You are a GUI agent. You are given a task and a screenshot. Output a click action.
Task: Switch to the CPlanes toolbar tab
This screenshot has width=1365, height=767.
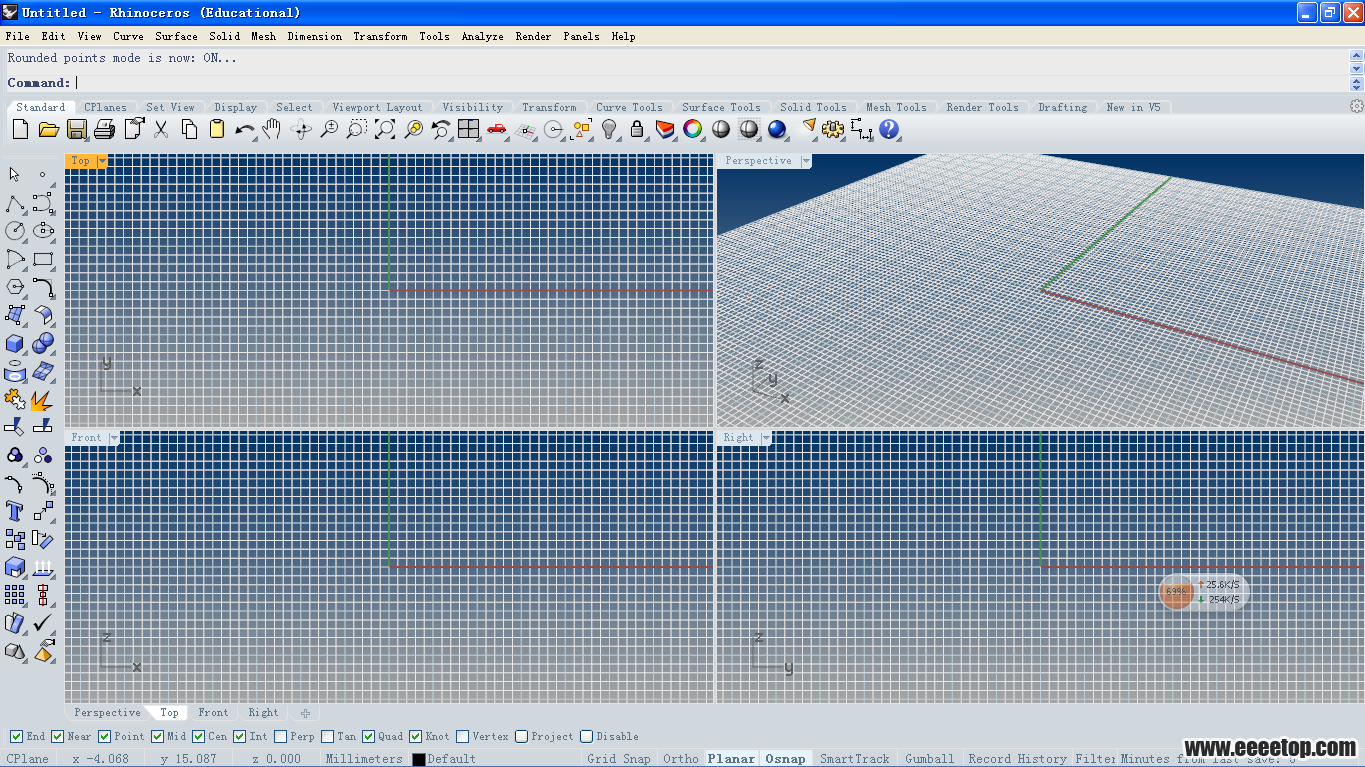105,107
